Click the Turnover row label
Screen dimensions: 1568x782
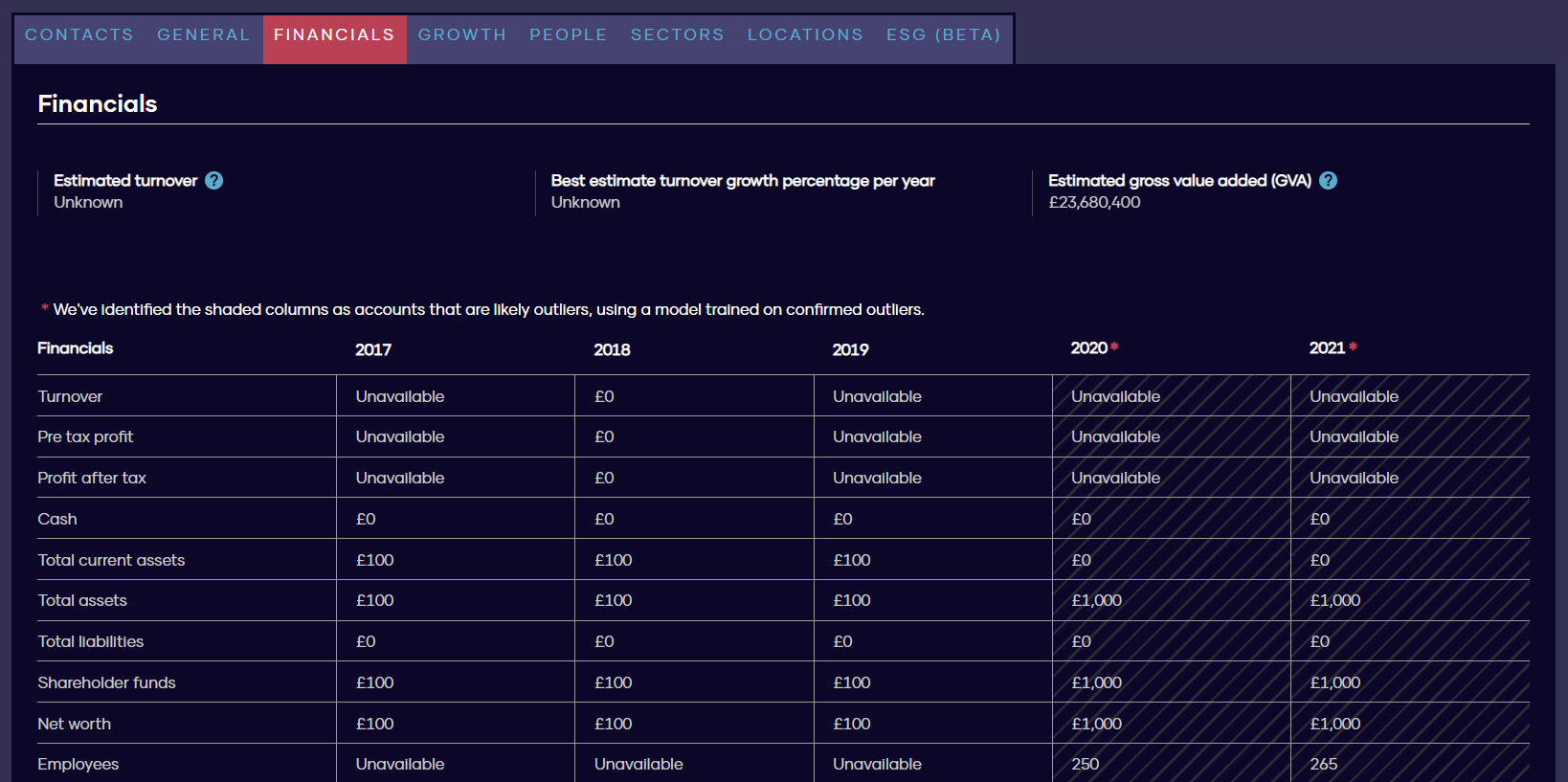point(70,396)
